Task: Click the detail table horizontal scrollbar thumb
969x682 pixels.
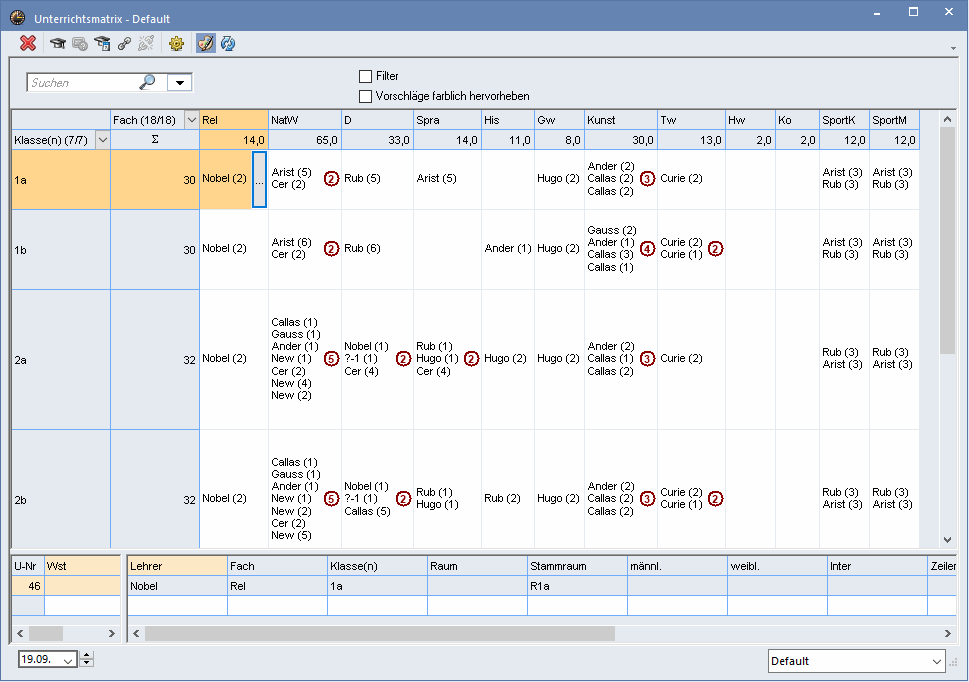Action: (x=379, y=633)
